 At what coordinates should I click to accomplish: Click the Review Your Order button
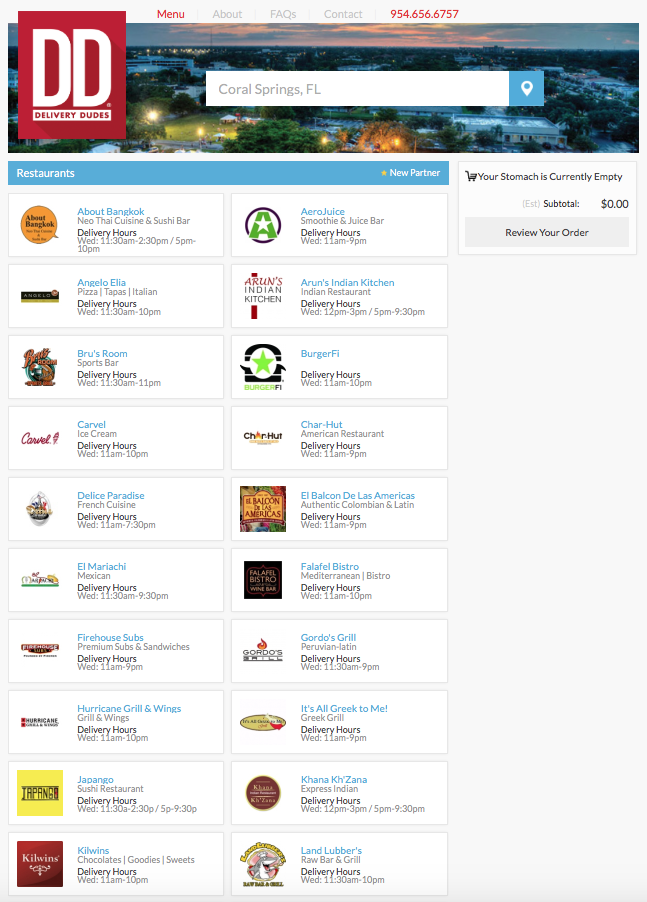(x=547, y=232)
